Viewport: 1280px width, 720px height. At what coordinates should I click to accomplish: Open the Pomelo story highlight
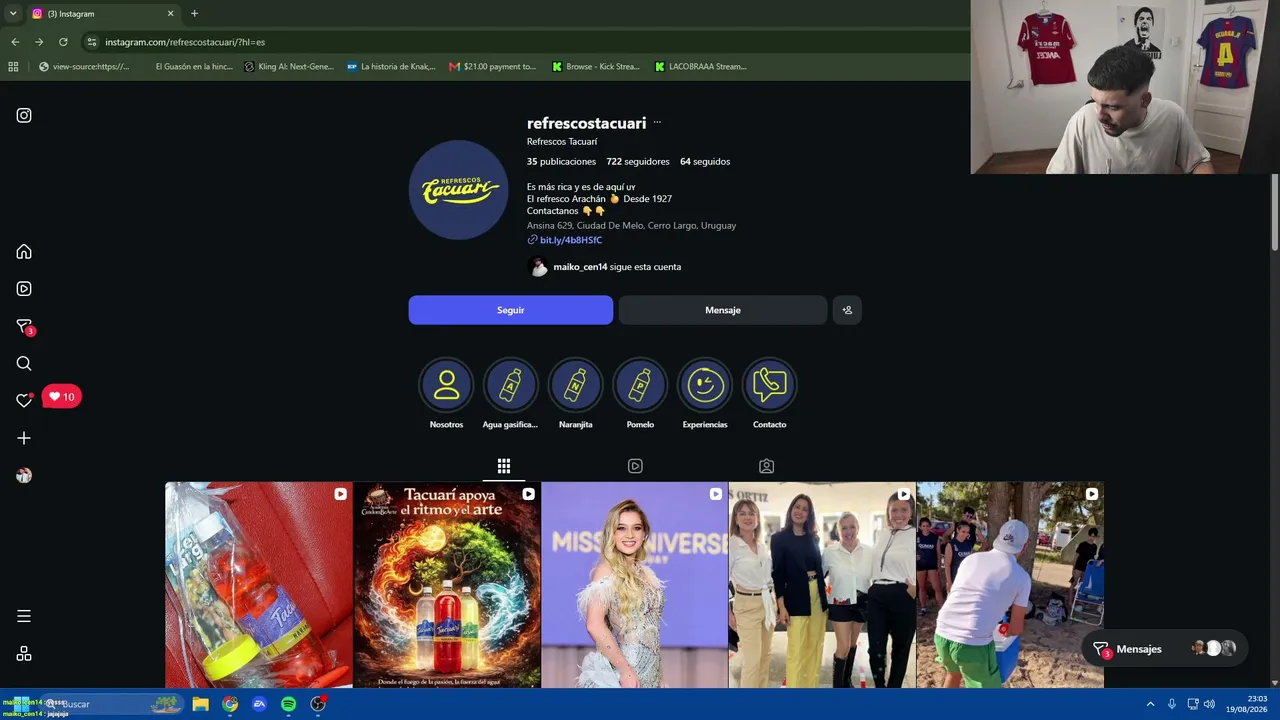coord(640,394)
